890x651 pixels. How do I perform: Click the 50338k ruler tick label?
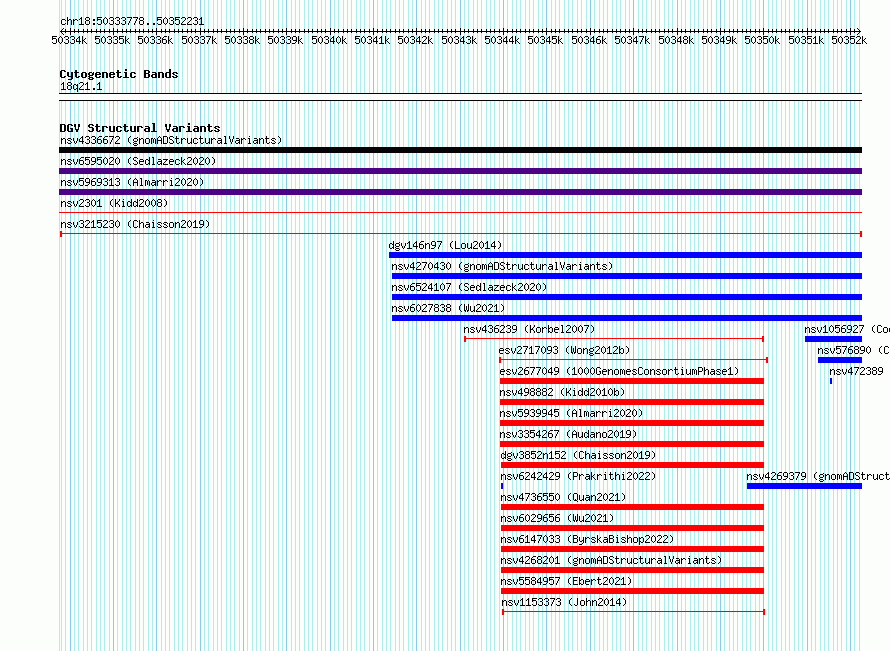click(x=242, y=40)
